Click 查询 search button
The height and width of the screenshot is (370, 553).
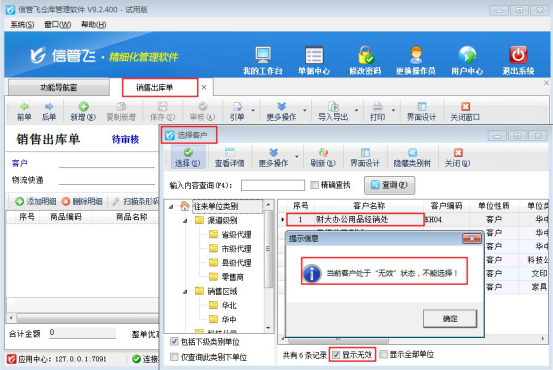pyautogui.click(x=389, y=185)
